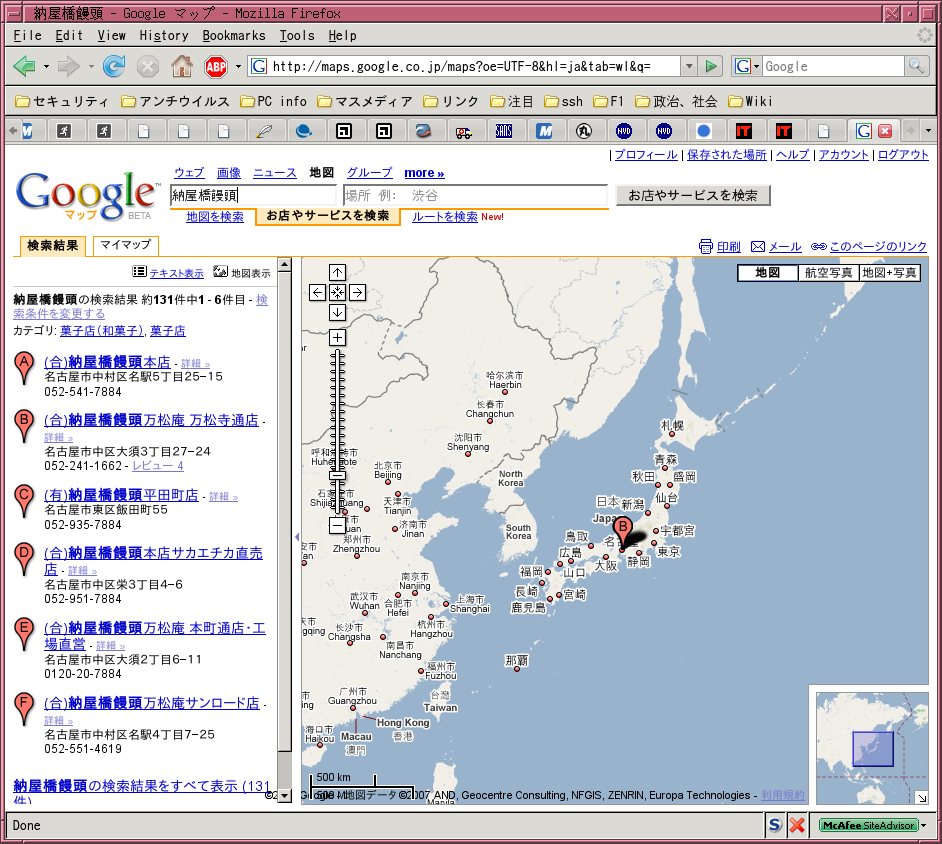Click the ログアウト link

(x=903, y=154)
